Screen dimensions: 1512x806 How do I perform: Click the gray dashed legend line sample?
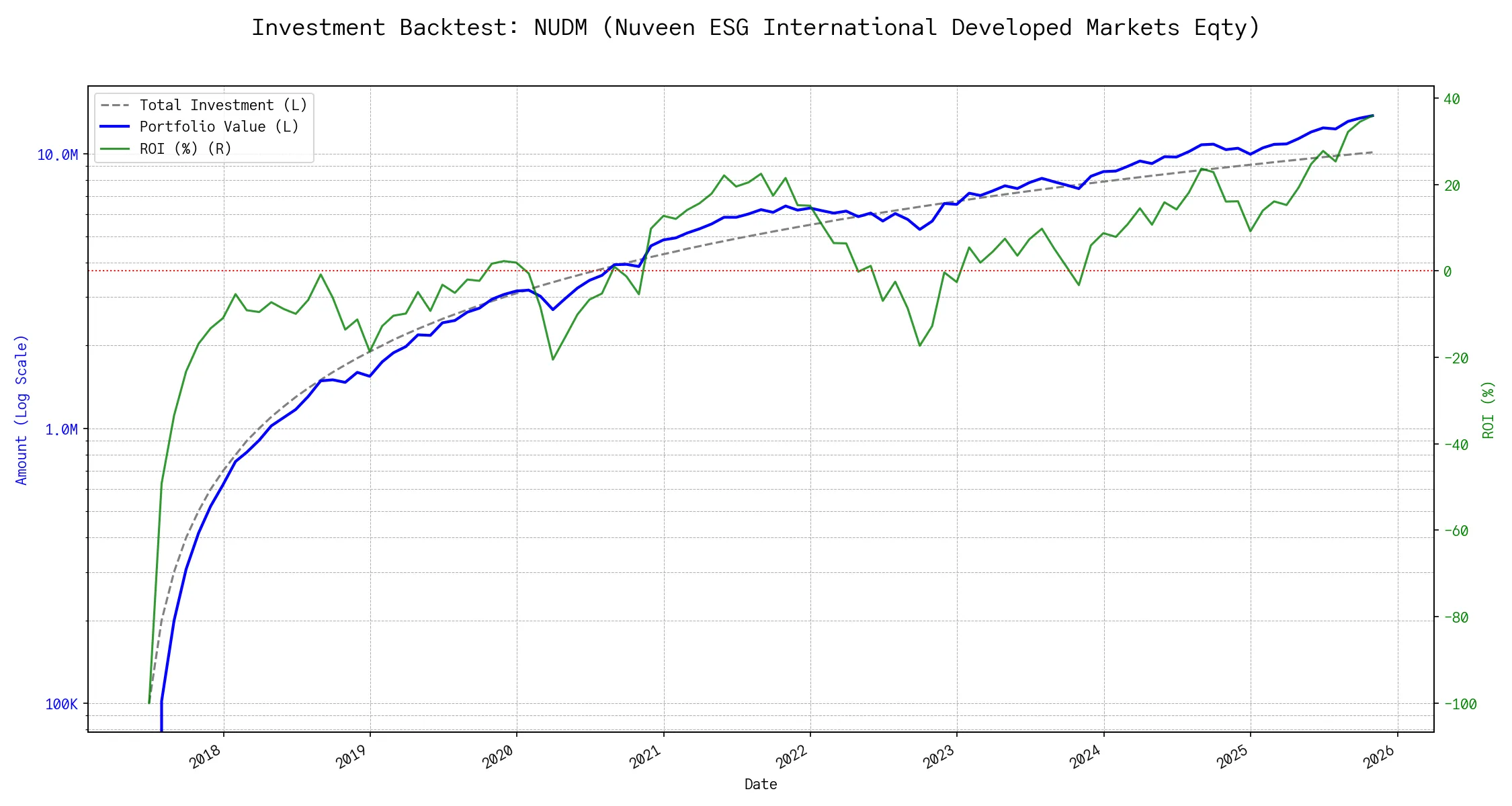tap(115, 105)
